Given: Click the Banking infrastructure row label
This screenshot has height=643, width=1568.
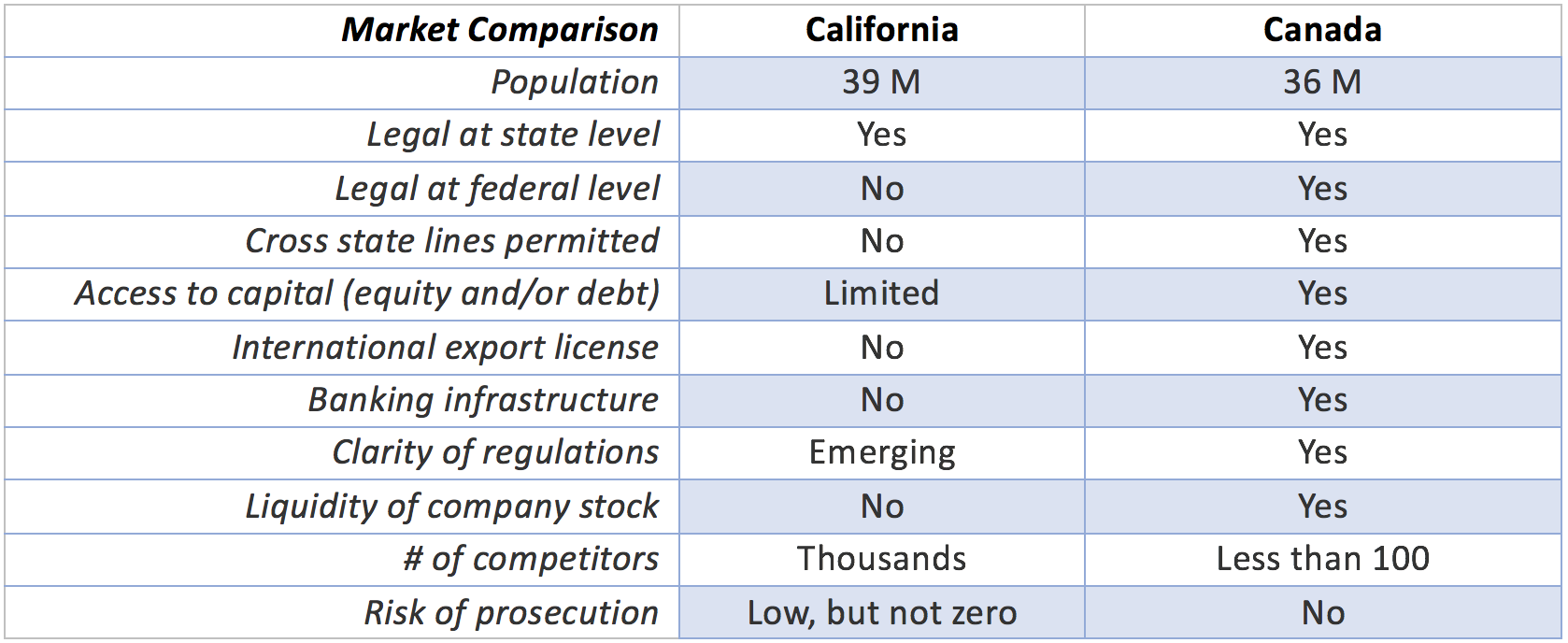Looking at the screenshot, I should pos(483,400).
